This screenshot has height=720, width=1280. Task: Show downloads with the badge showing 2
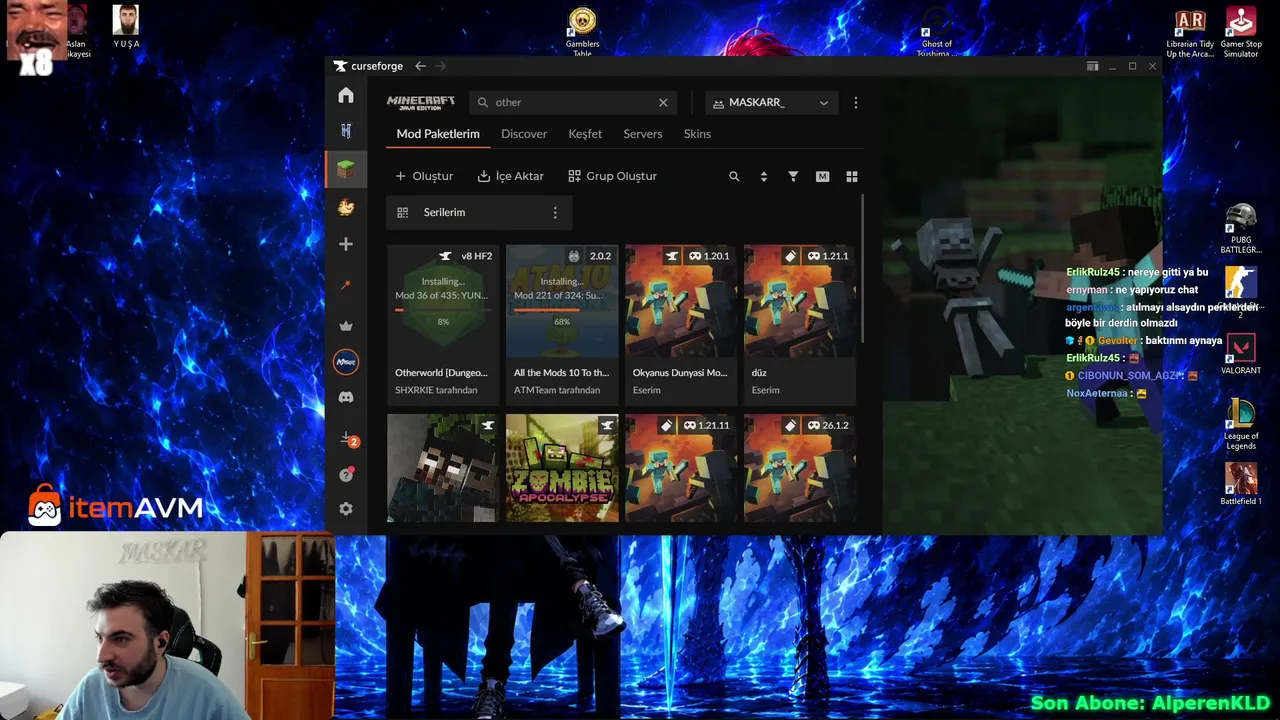[348, 439]
